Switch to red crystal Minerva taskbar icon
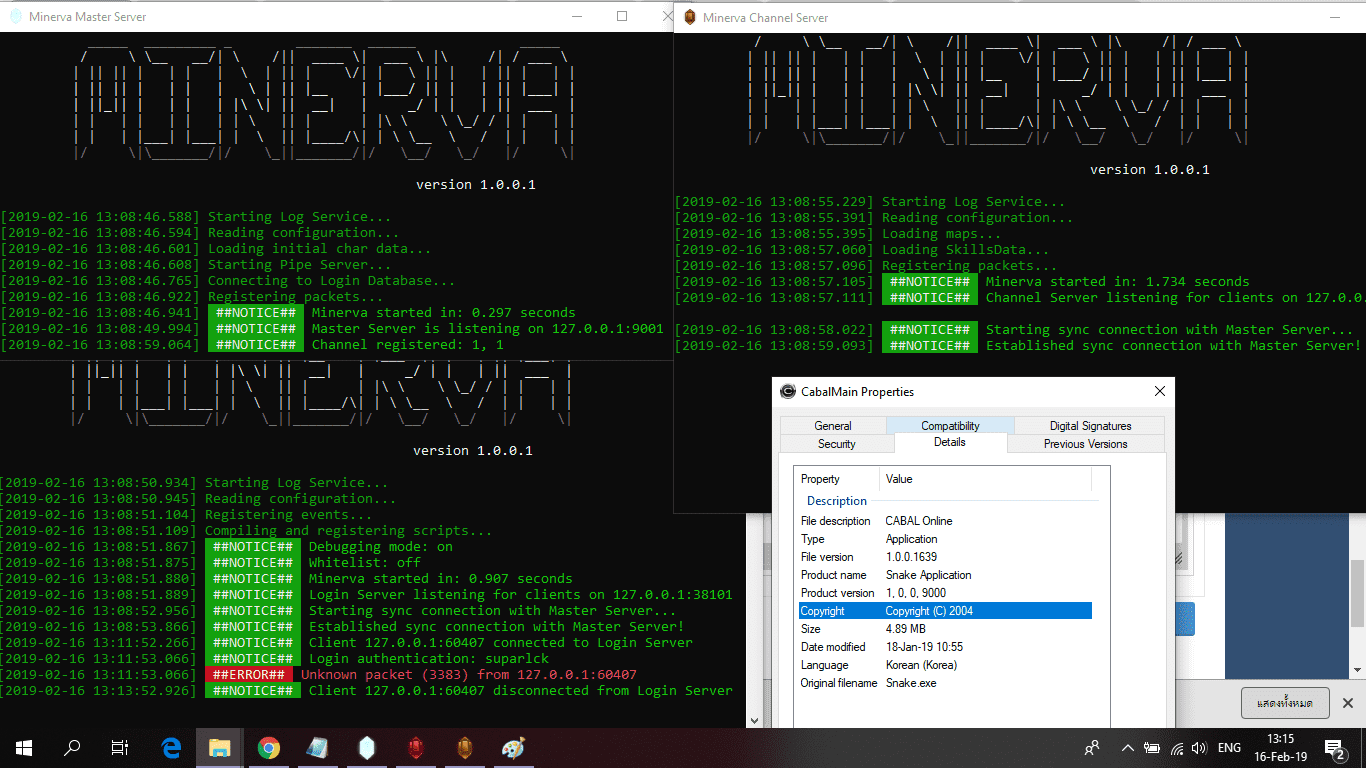 click(x=415, y=747)
